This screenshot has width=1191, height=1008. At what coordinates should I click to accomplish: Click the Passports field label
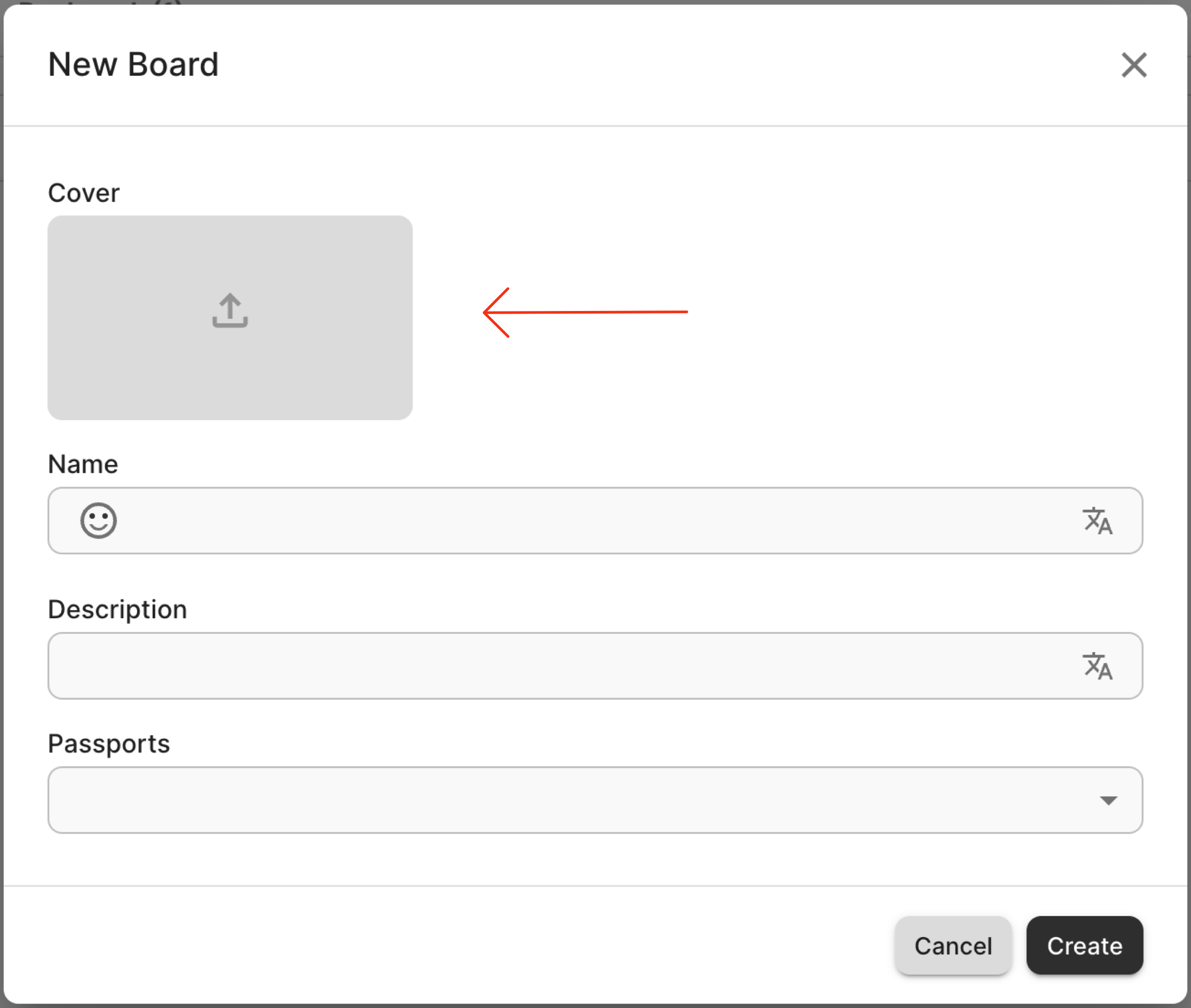(108, 744)
